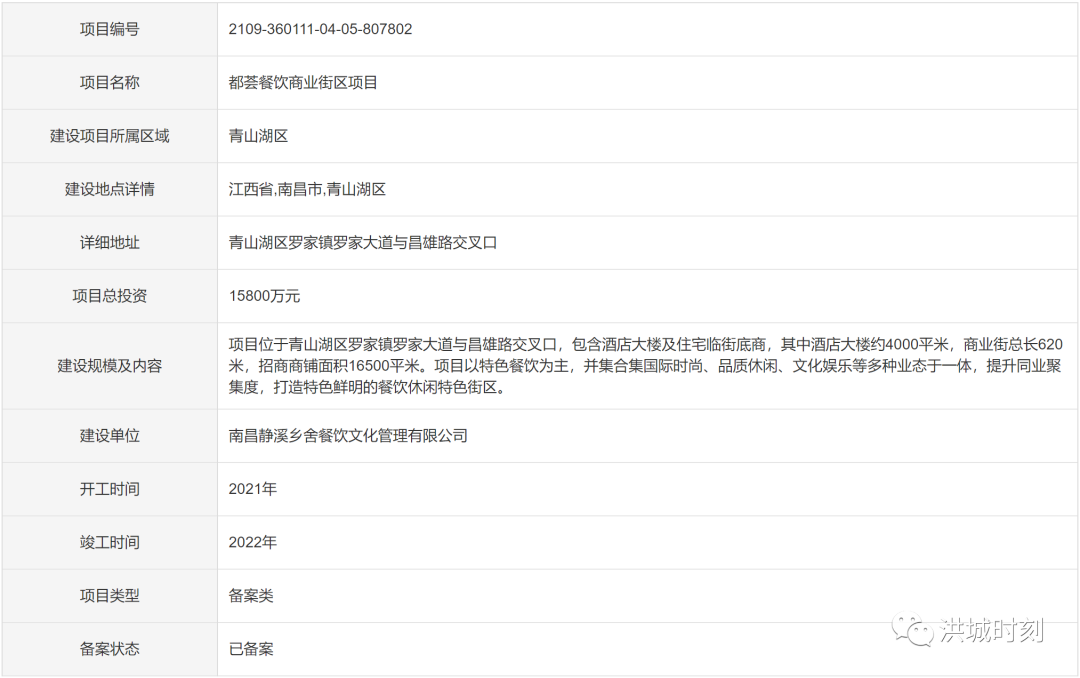The width and height of the screenshot is (1080, 678).
Task: Select the construction scale description paragraph
Action: 645,366
